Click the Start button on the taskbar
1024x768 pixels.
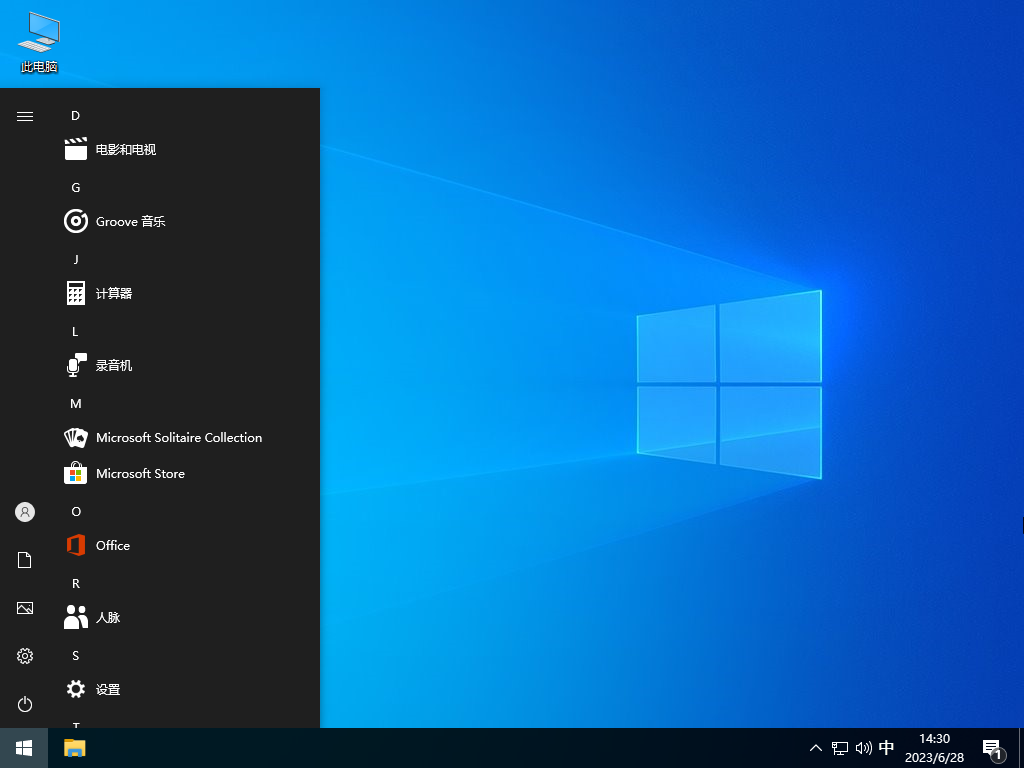tap(22, 747)
